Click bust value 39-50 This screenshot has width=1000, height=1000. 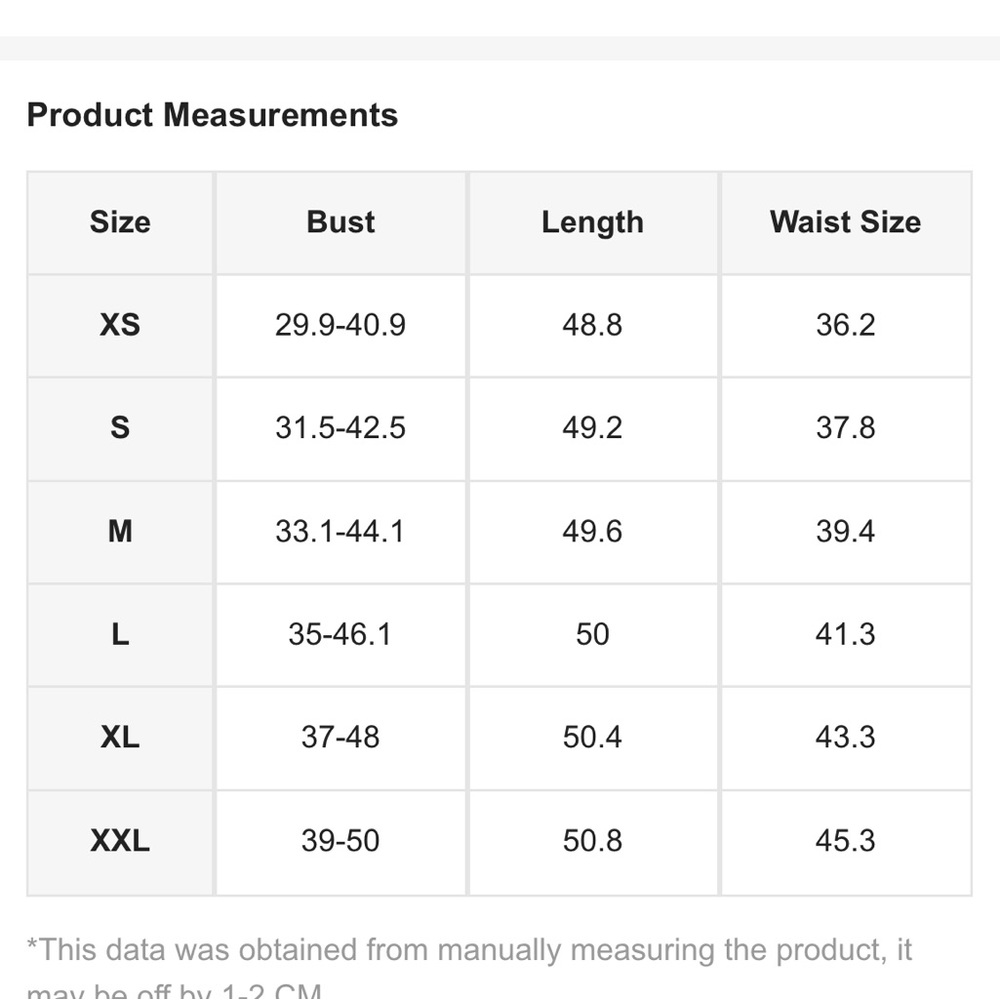click(x=341, y=841)
